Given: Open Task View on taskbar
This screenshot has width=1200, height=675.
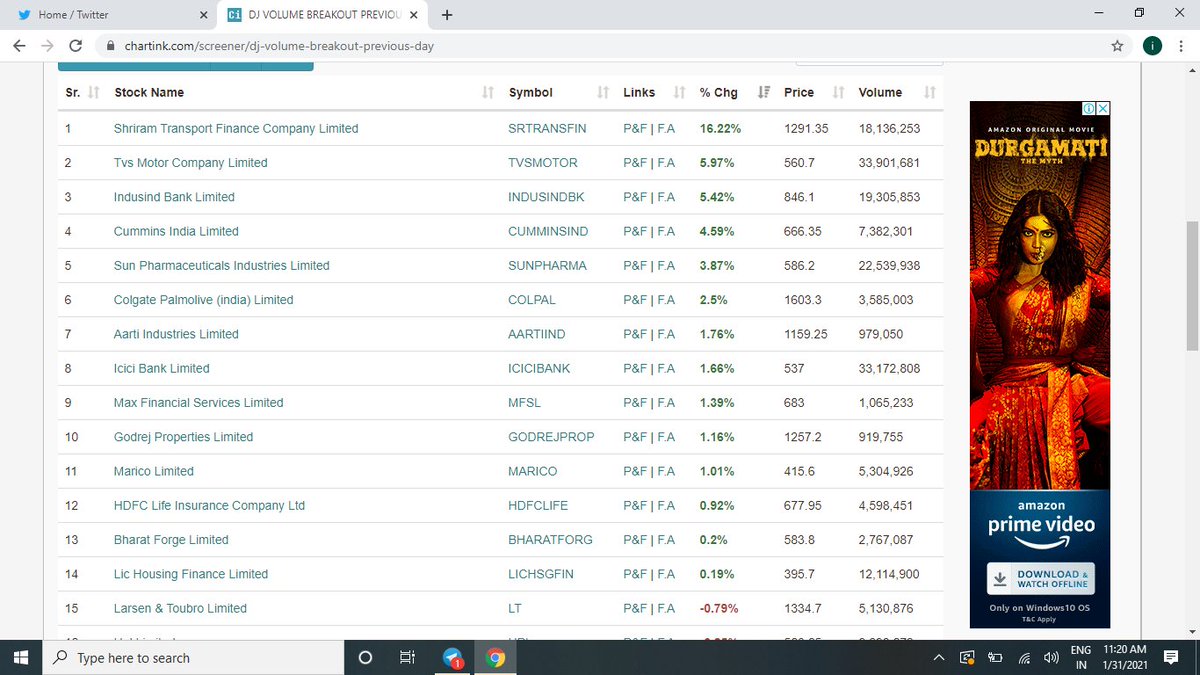Looking at the screenshot, I should (x=407, y=657).
